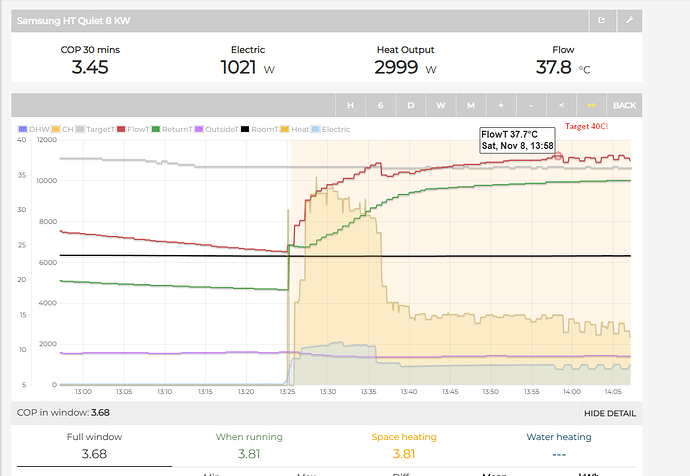Select the When running COP tab
This screenshot has height=476, width=690.
click(x=249, y=447)
